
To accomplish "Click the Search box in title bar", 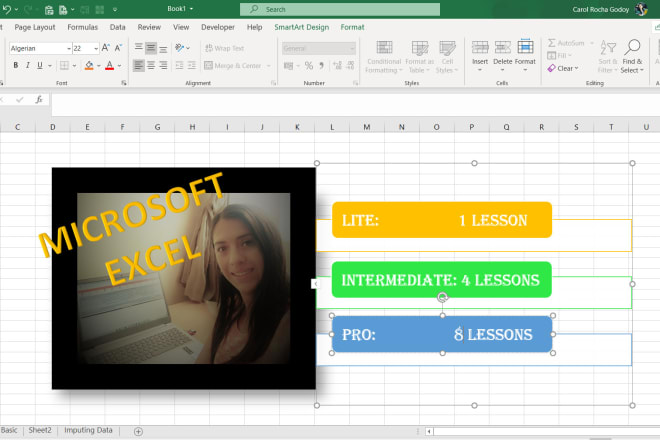I will click(x=340, y=9).
